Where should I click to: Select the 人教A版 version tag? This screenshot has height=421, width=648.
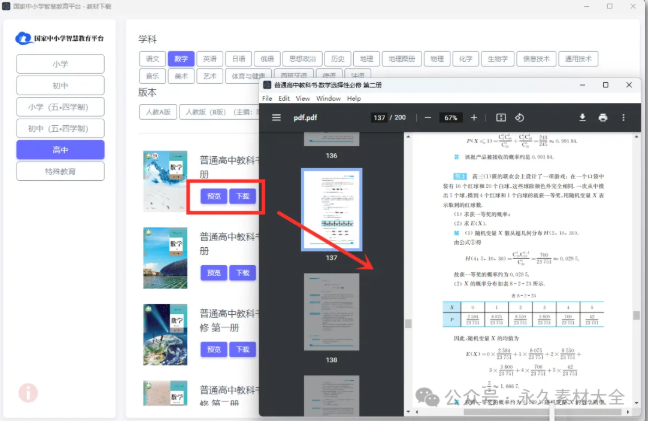158,112
